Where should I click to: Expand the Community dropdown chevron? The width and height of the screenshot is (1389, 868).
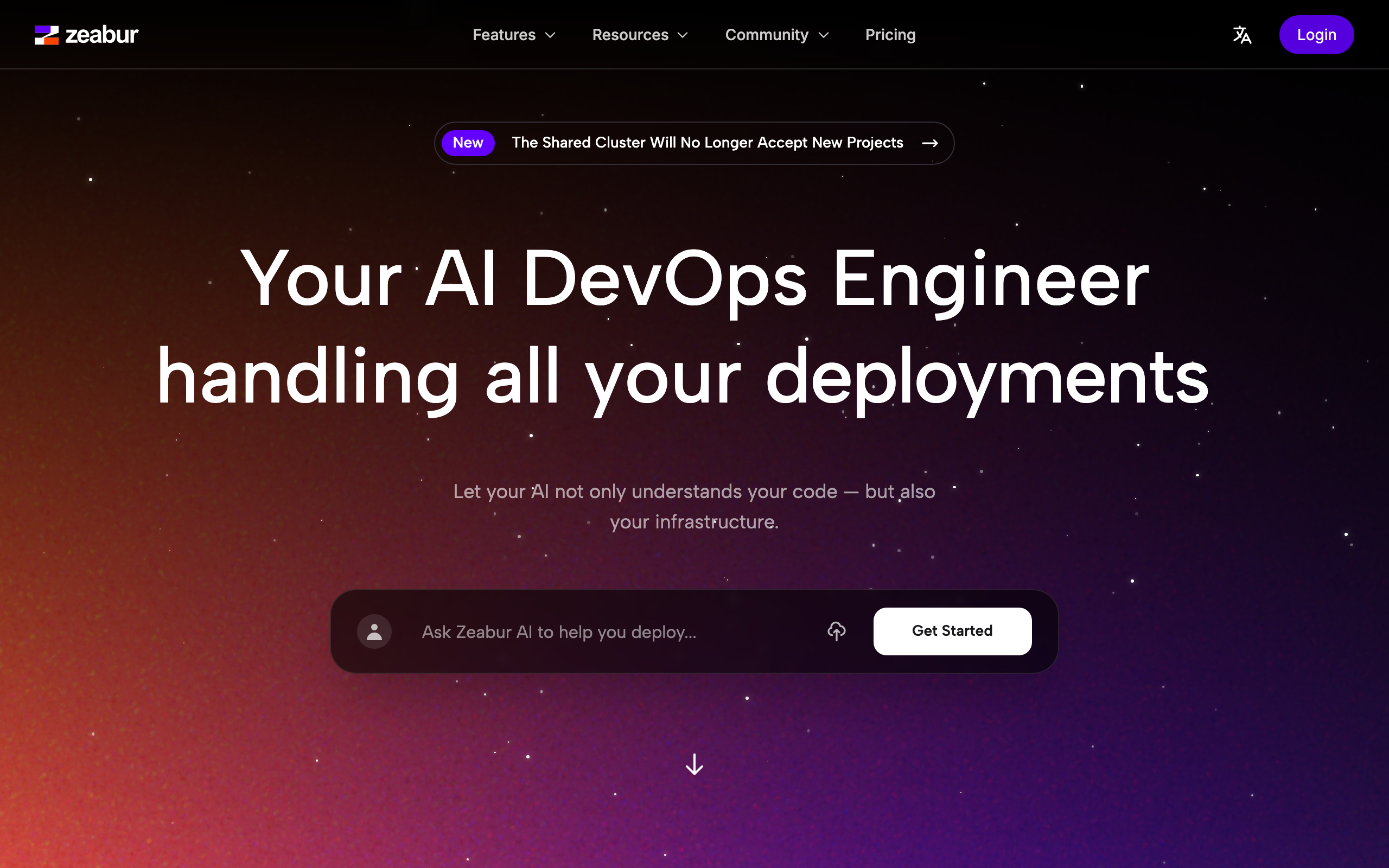pyautogui.click(x=824, y=35)
